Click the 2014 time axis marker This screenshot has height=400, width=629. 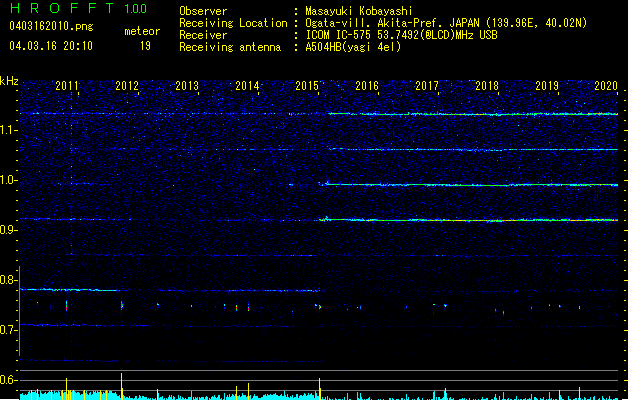click(247, 86)
